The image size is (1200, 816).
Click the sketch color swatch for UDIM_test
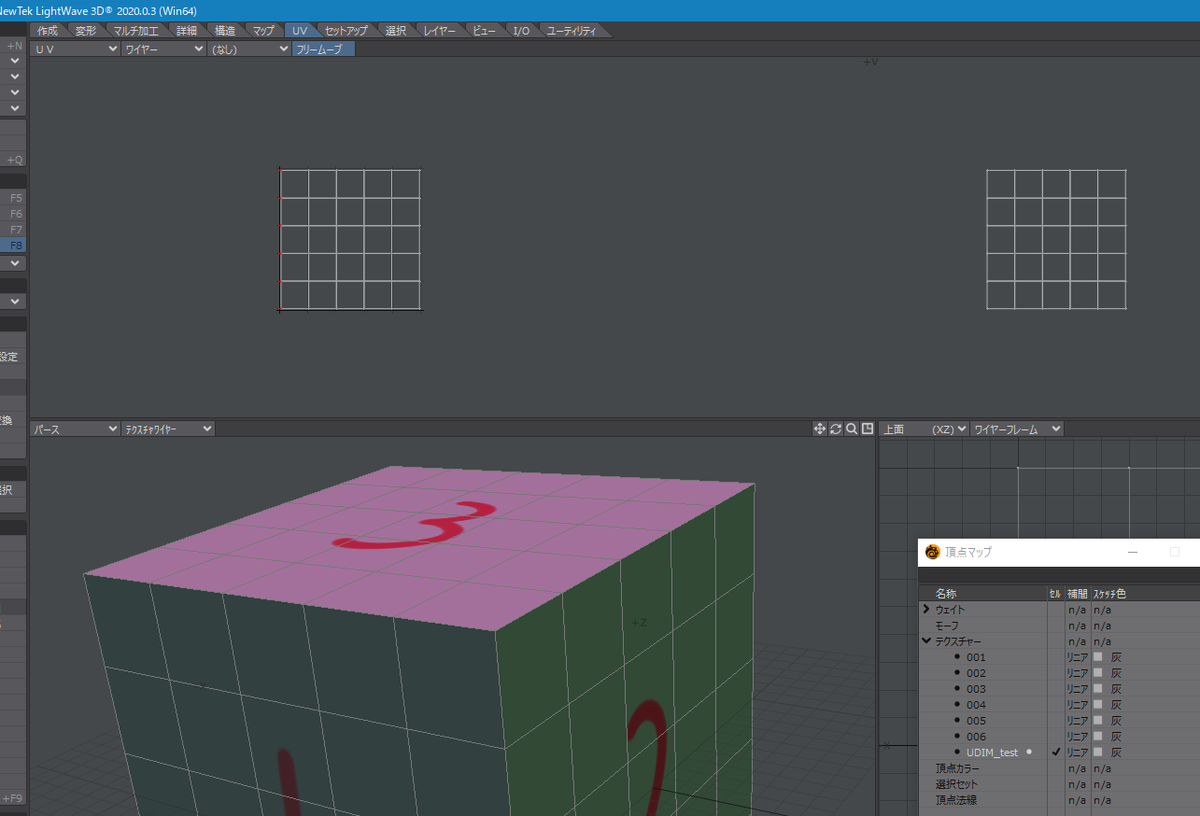[x=1097, y=752]
